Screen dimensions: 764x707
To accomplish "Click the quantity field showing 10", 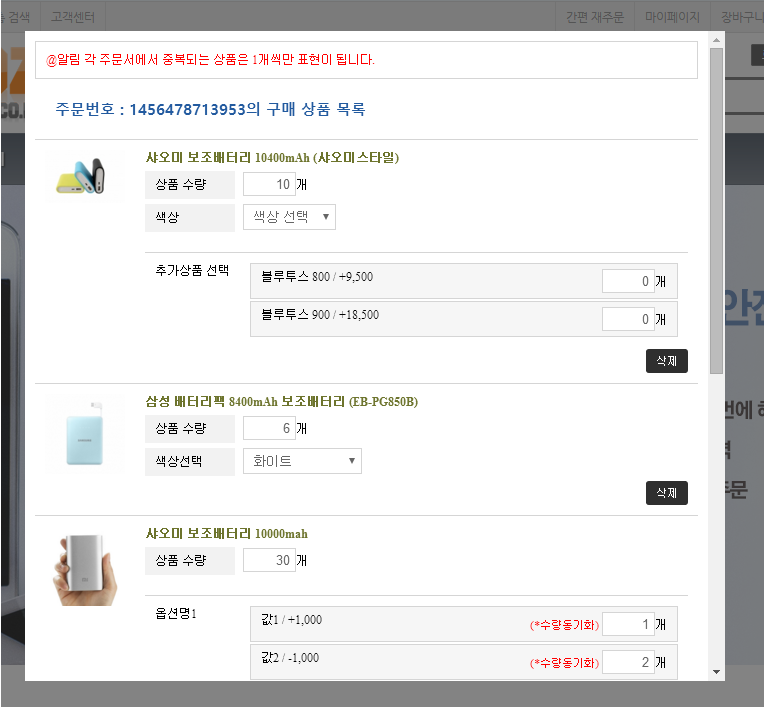I will (x=269, y=185).
